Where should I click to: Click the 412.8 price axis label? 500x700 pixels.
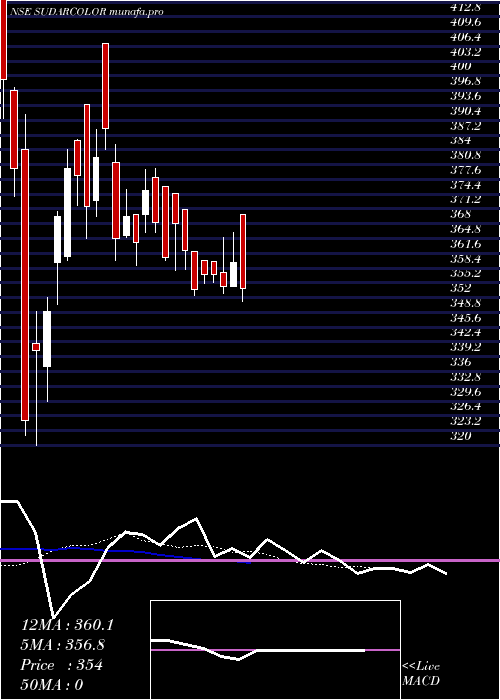pyautogui.click(x=465, y=7)
